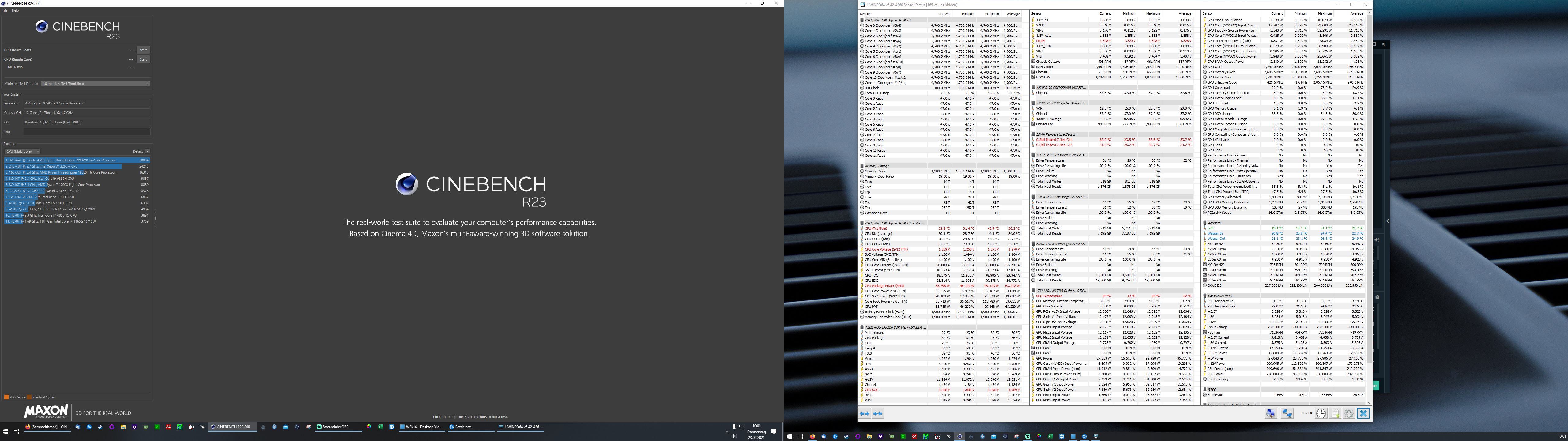Select the Core i7-4850HQ ranking row
Screen dimensions: 1568x441
coord(77,215)
